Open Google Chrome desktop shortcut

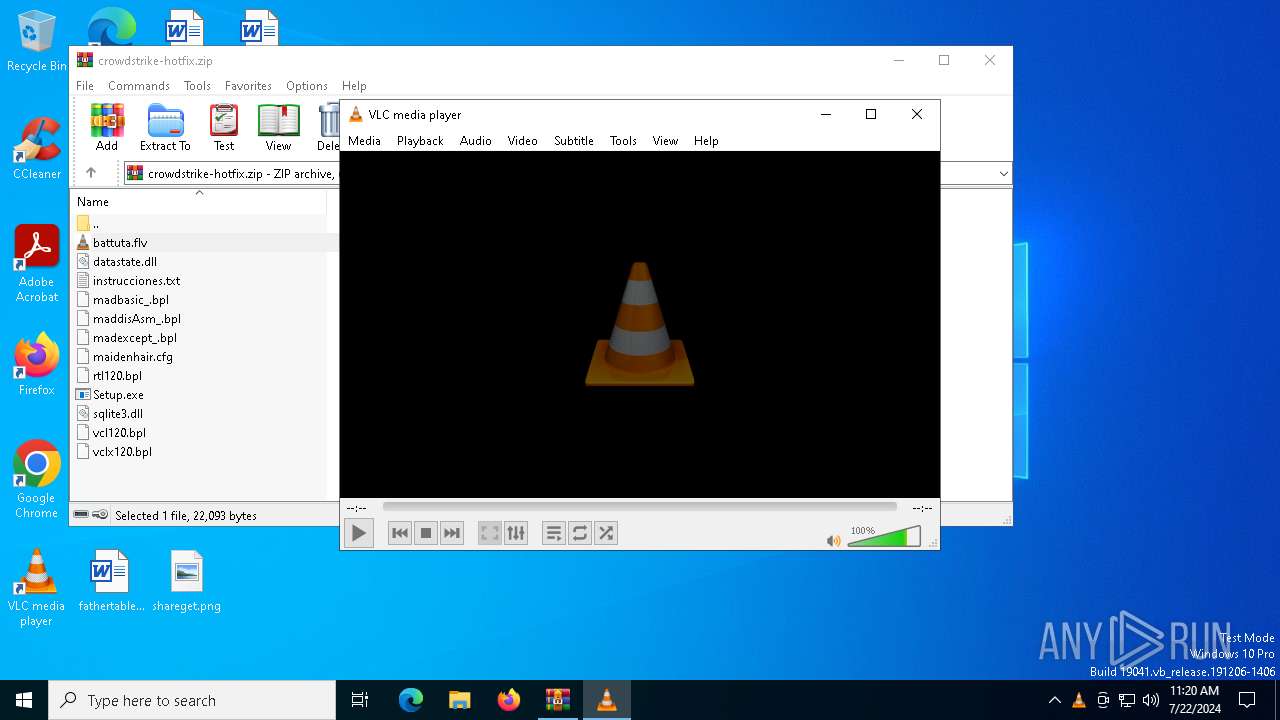(37, 480)
